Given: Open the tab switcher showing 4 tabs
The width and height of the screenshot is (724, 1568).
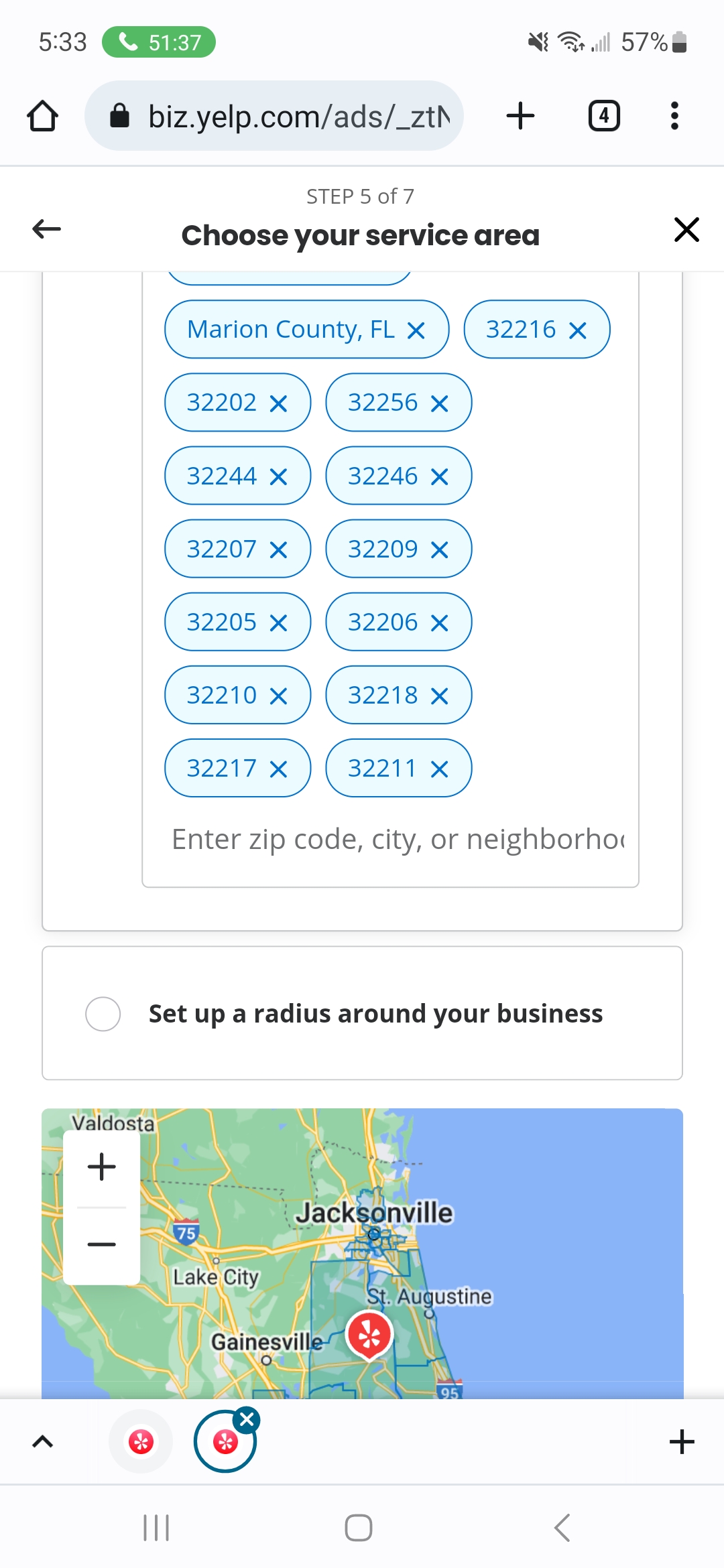Looking at the screenshot, I should (603, 116).
